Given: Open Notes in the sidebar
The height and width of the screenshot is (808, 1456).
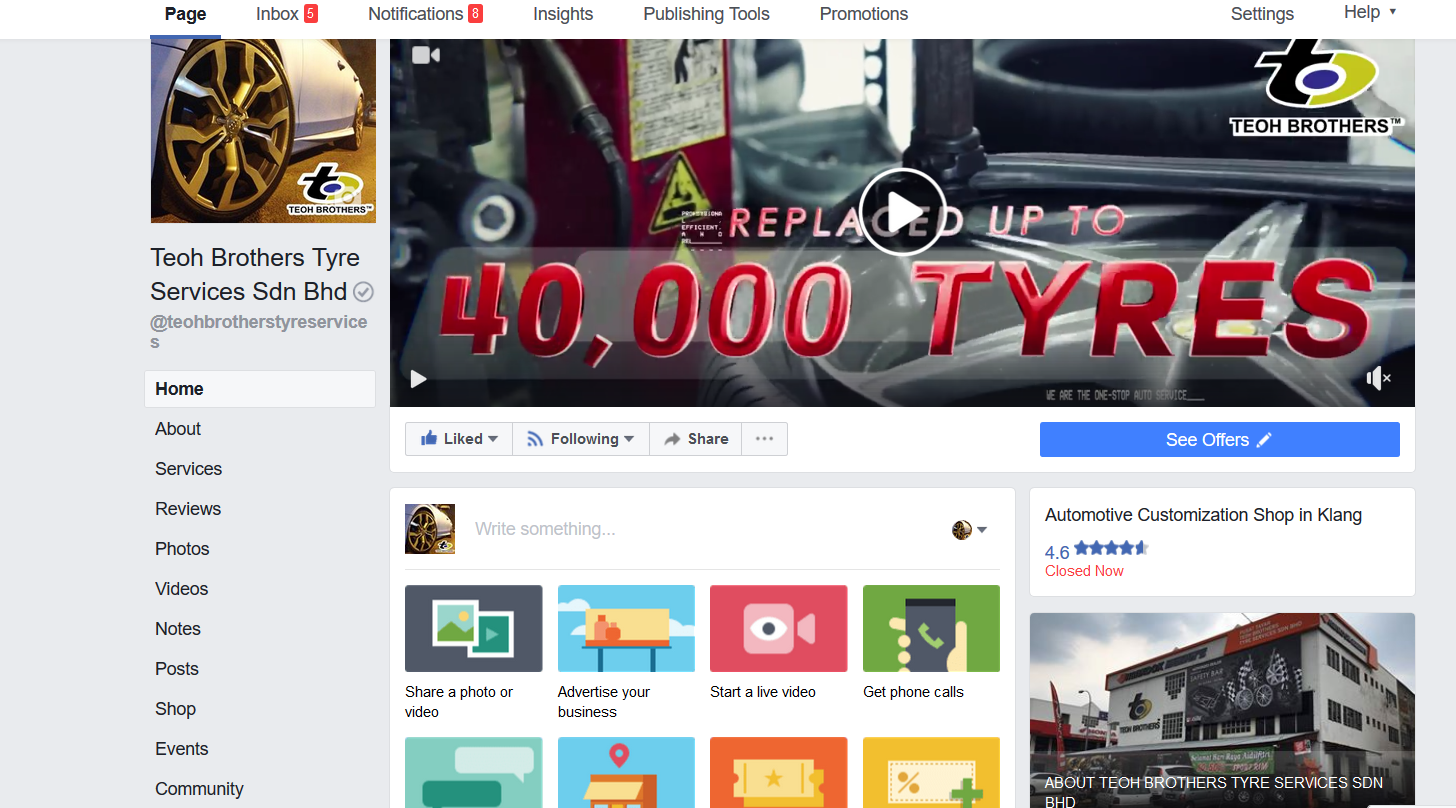Looking at the screenshot, I should [178, 629].
